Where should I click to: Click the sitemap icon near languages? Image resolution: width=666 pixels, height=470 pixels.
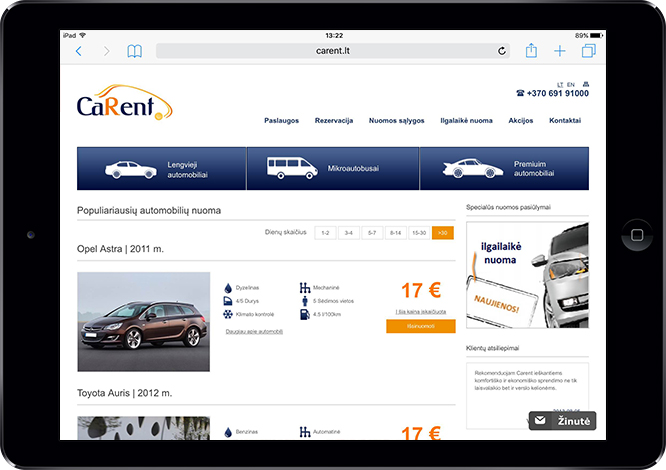tap(586, 84)
